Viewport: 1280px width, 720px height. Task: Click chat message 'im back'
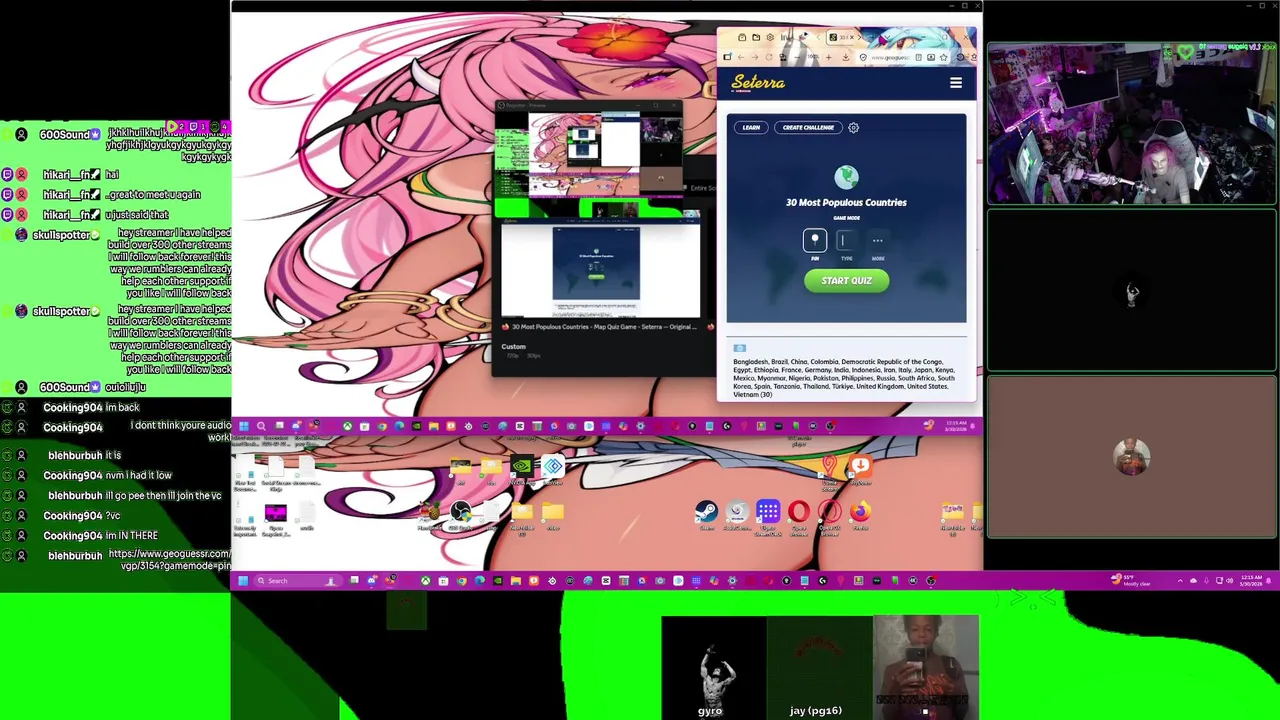tap(123, 407)
